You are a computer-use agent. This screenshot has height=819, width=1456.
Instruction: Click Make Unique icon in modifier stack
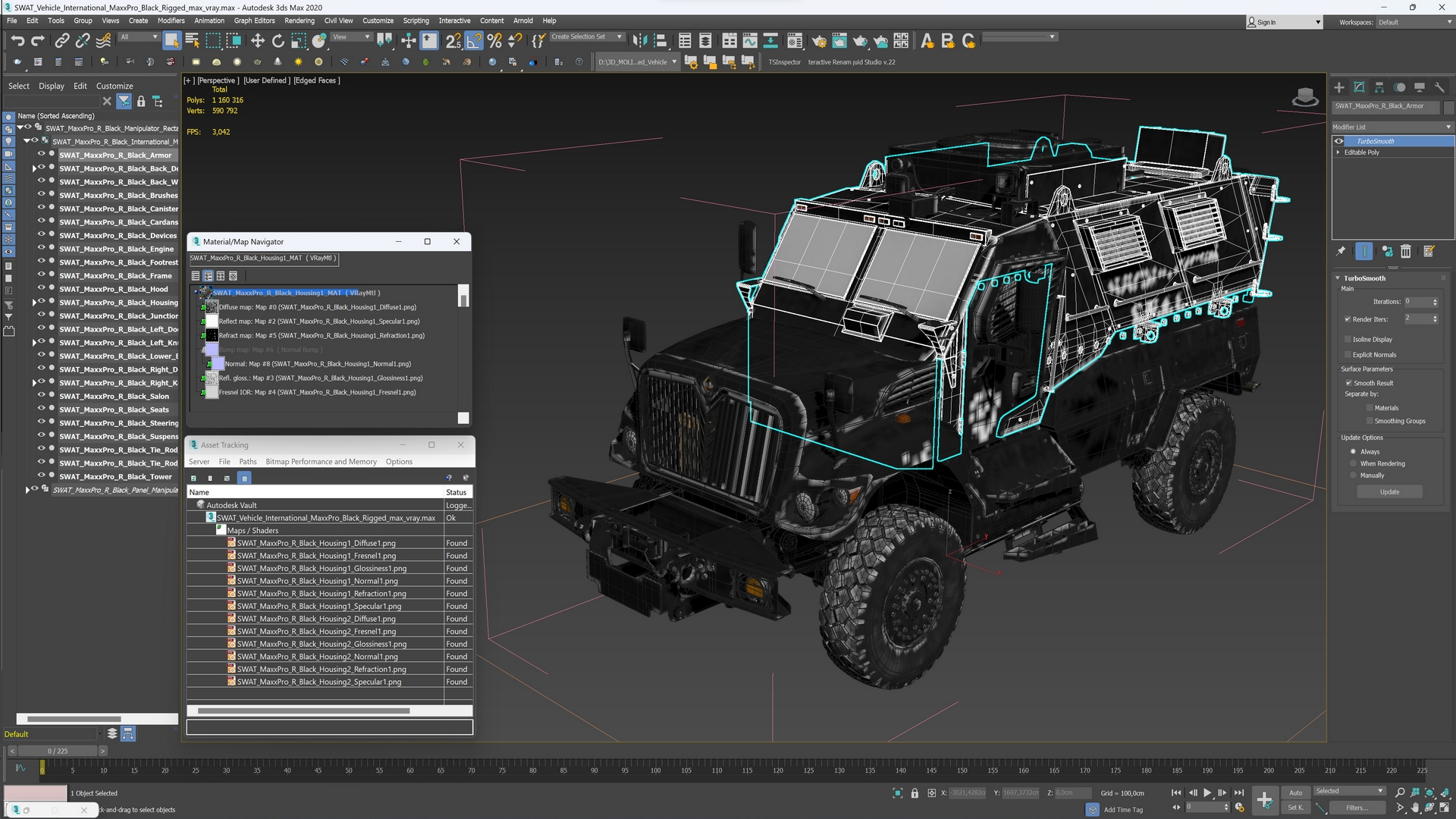click(1387, 251)
